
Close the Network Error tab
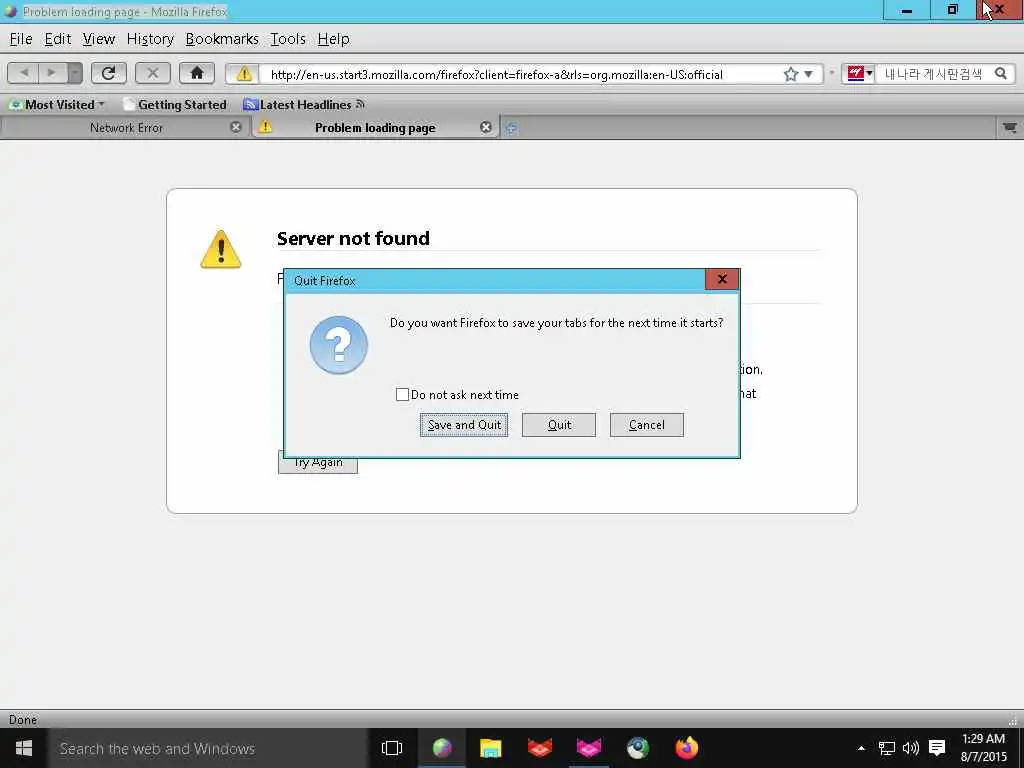coord(236,127)
